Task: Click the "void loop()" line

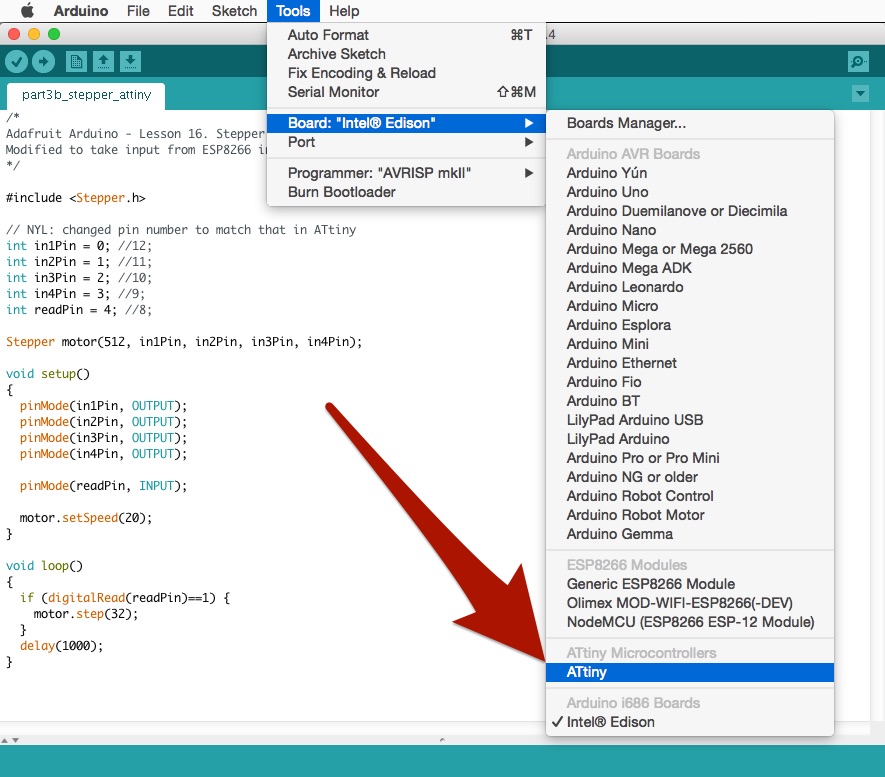Action: (x=44, y=566)
